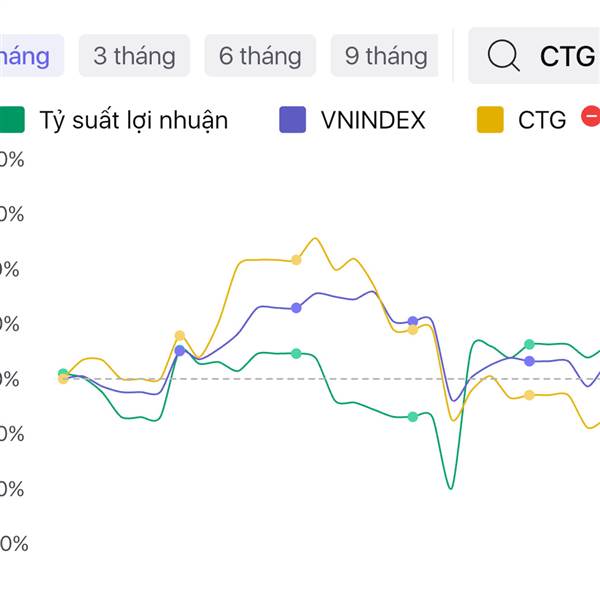Select the partially visible tháng tab
The height and width of the screenshot is (600, 600).
28,56
